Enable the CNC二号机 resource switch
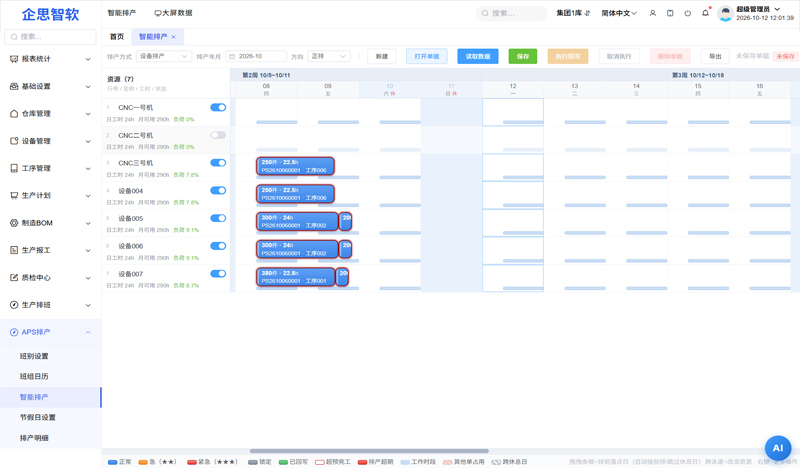The width and height of the screenshot is (800, 470). pos(218,135)
